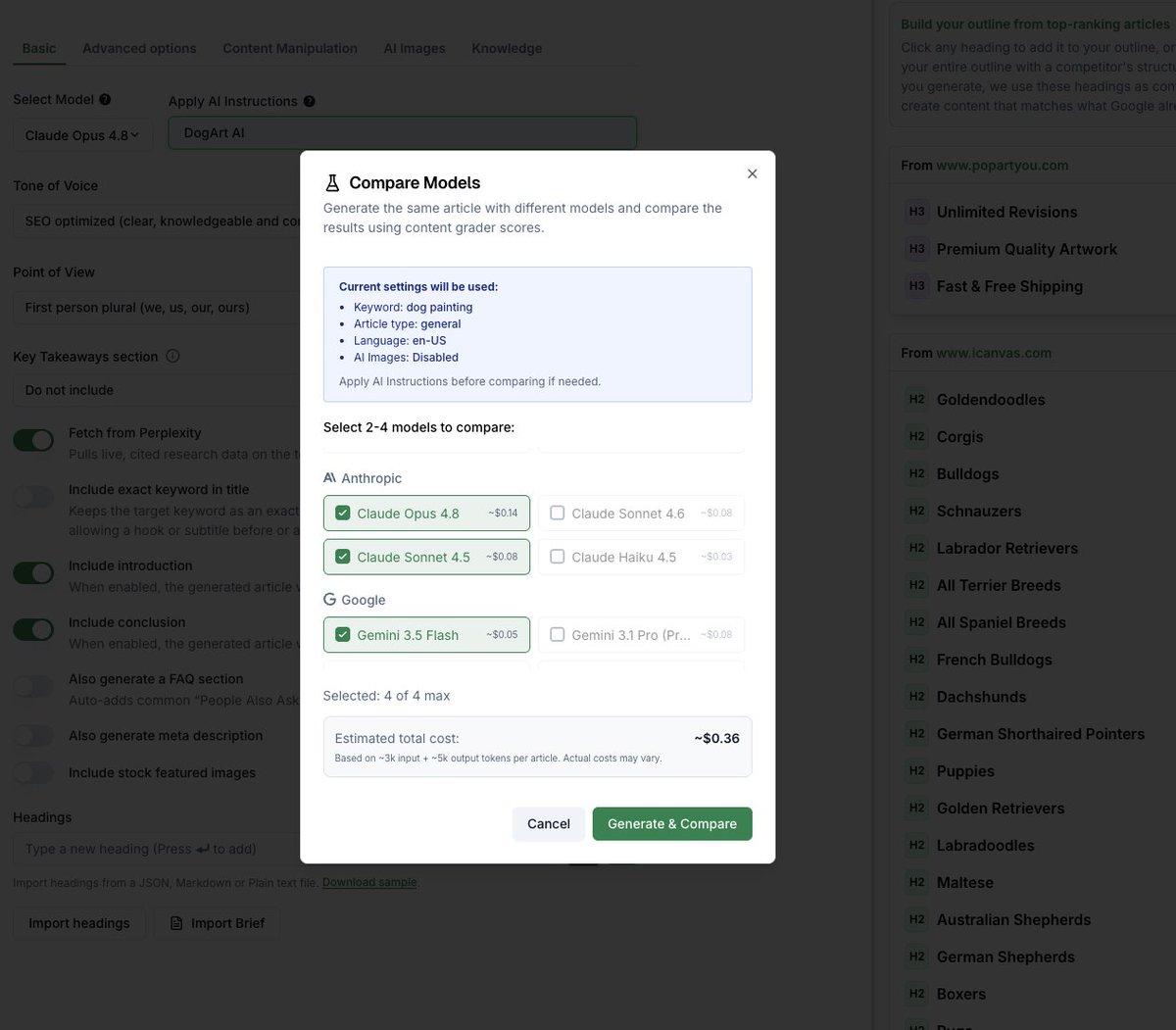Open the Content Manipulation tab
Viewport: 1176px width, 1030px height.
click(290, 48)
